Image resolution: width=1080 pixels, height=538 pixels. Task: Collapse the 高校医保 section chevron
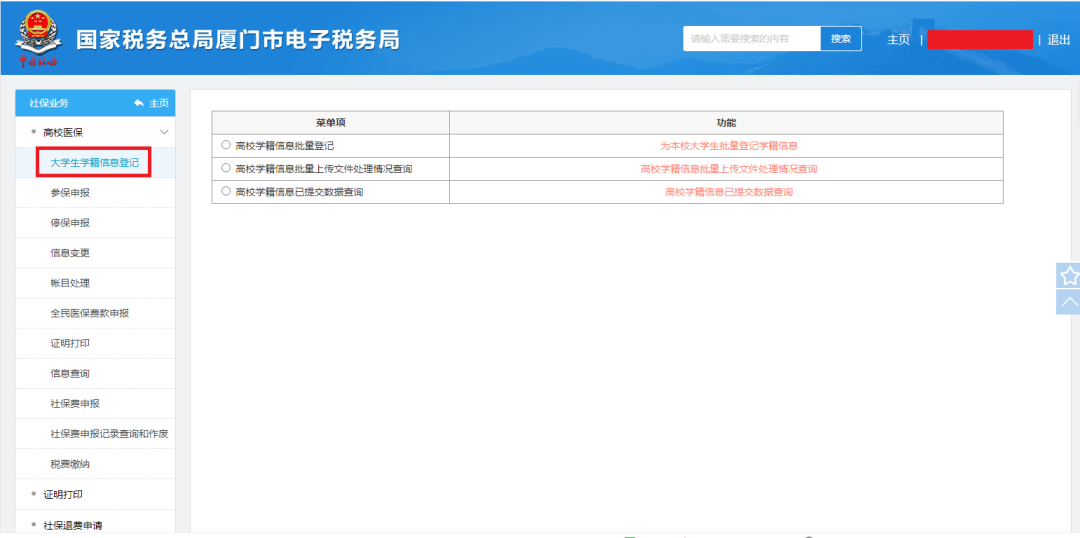pos(164,132)
